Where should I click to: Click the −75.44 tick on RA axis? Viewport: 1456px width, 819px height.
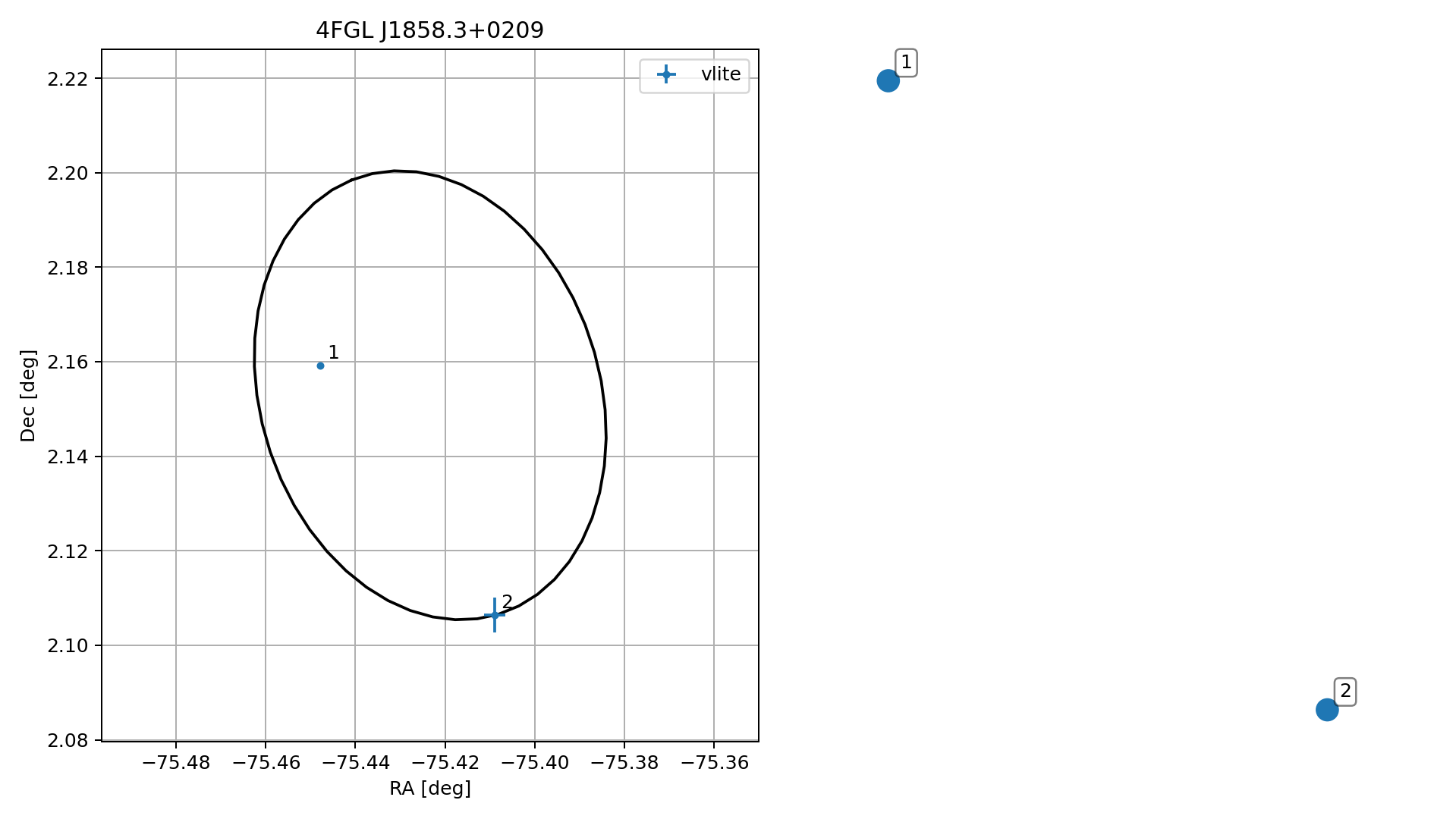[x=355, y=763]
